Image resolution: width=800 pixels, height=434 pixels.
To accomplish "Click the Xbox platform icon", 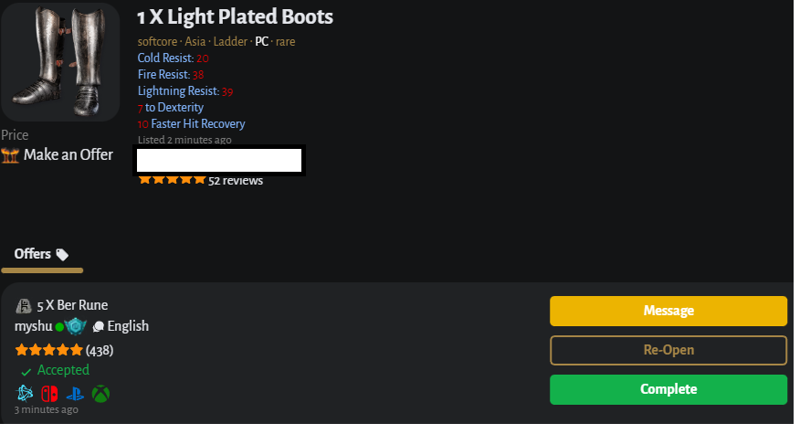I will coord(101,394).
